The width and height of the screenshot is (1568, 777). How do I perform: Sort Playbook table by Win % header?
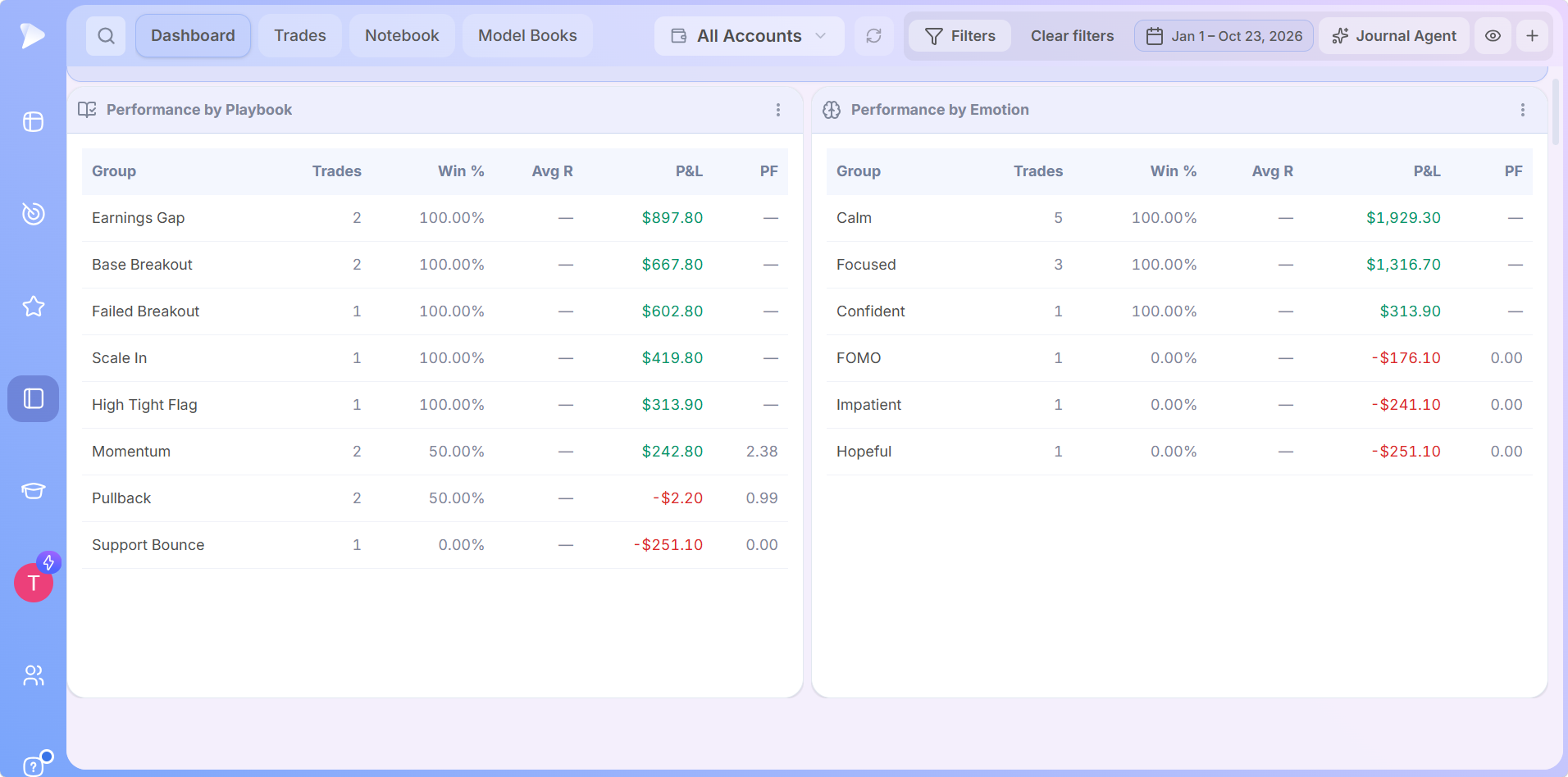(x=461, y=171)
